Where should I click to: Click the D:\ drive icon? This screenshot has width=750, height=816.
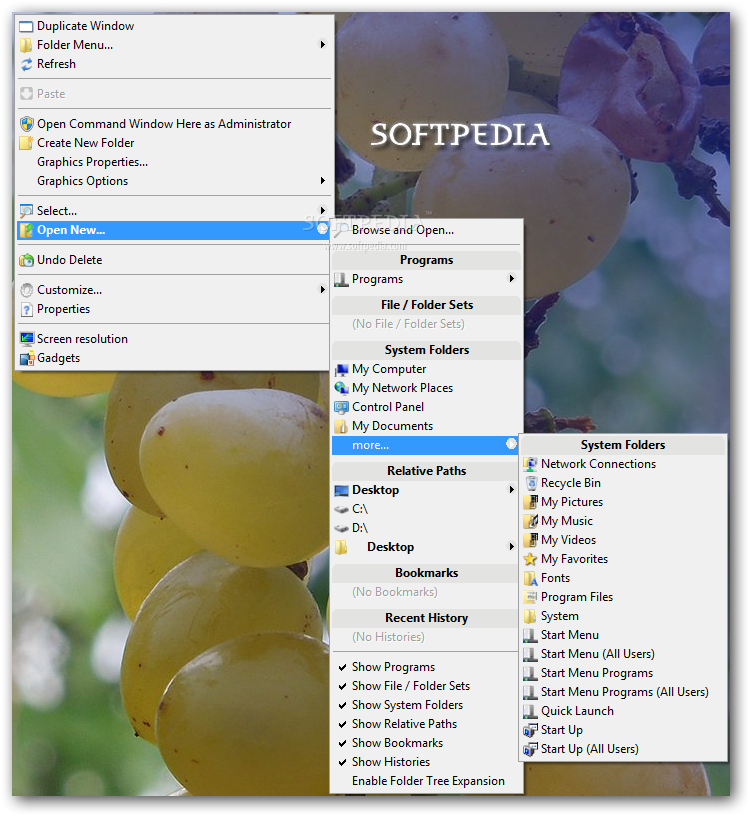pos(341,528)
